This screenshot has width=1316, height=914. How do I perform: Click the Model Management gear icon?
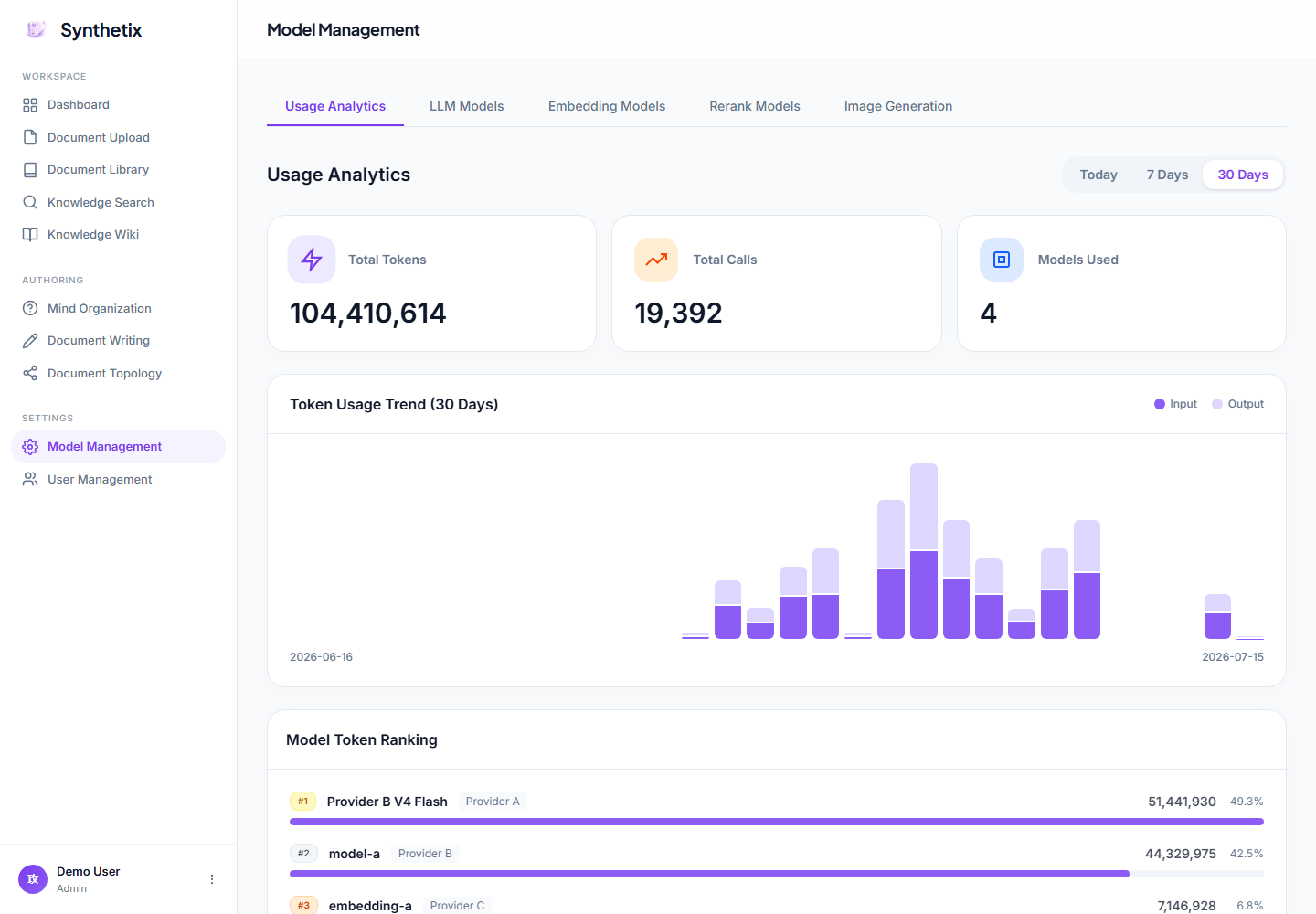(30, 447)
